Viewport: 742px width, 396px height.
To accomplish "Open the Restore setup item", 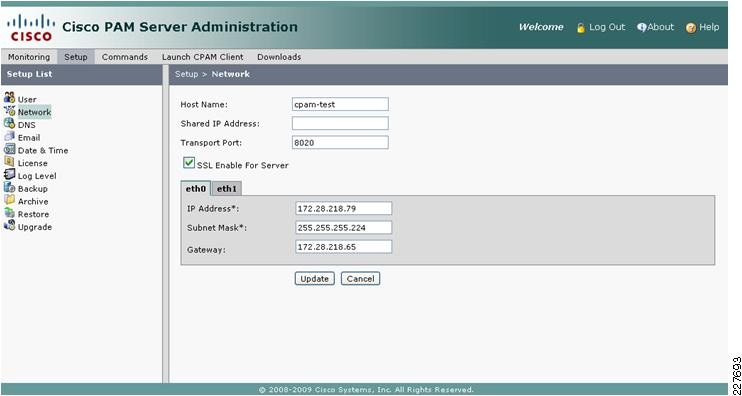I will (33, 214).
